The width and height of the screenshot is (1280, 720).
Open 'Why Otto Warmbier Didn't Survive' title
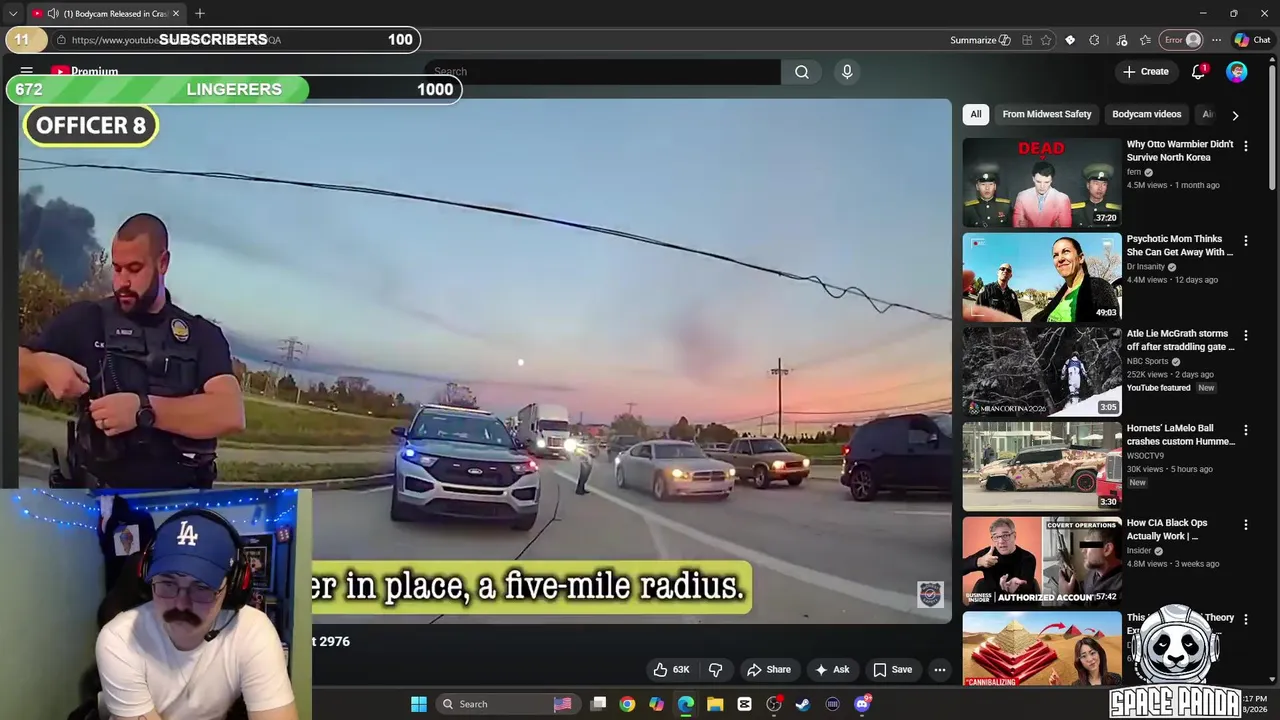point(1180,151)
